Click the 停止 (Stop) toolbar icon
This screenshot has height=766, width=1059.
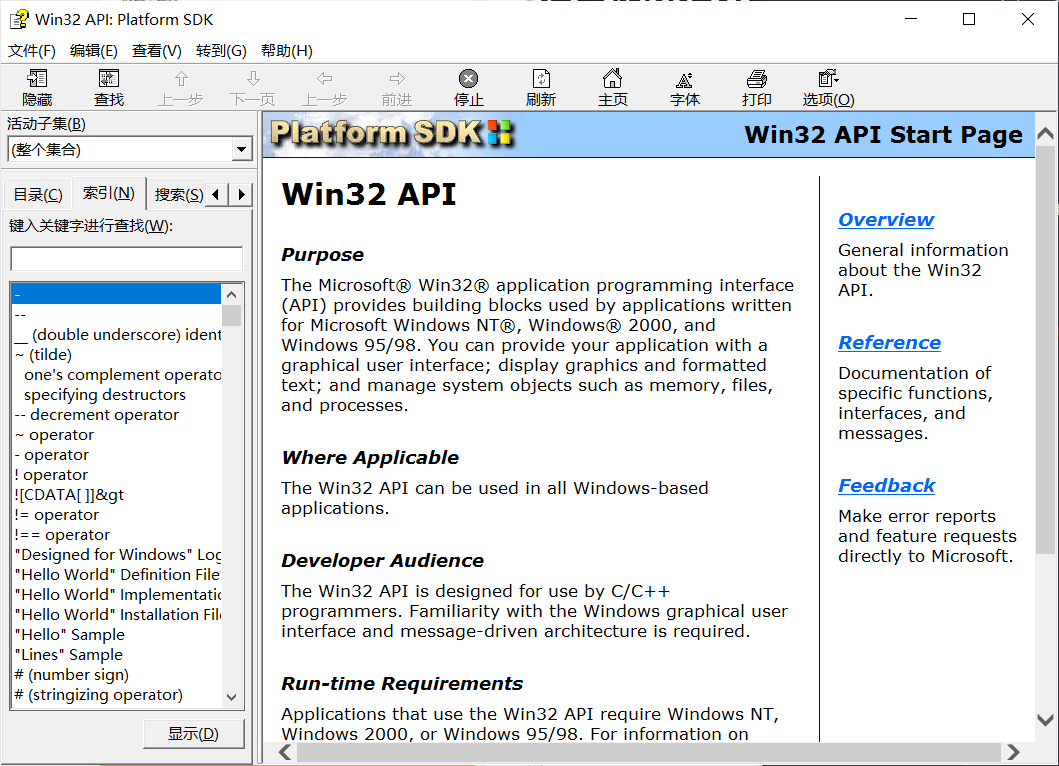[x=469, y=88]
